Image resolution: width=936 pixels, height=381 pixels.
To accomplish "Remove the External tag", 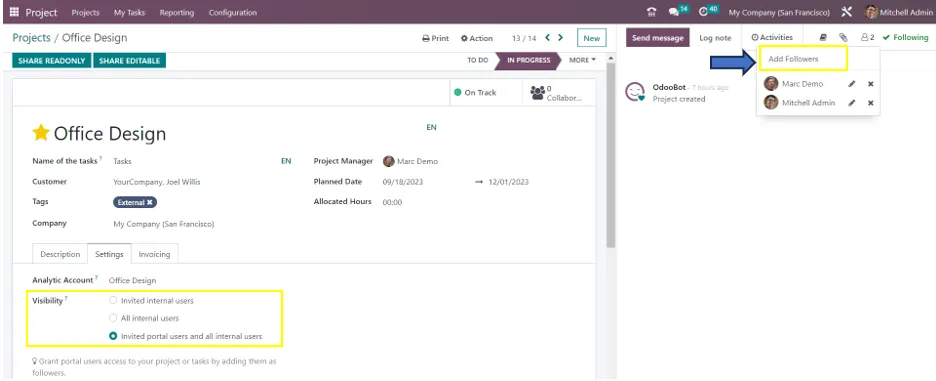I will 150,202.
